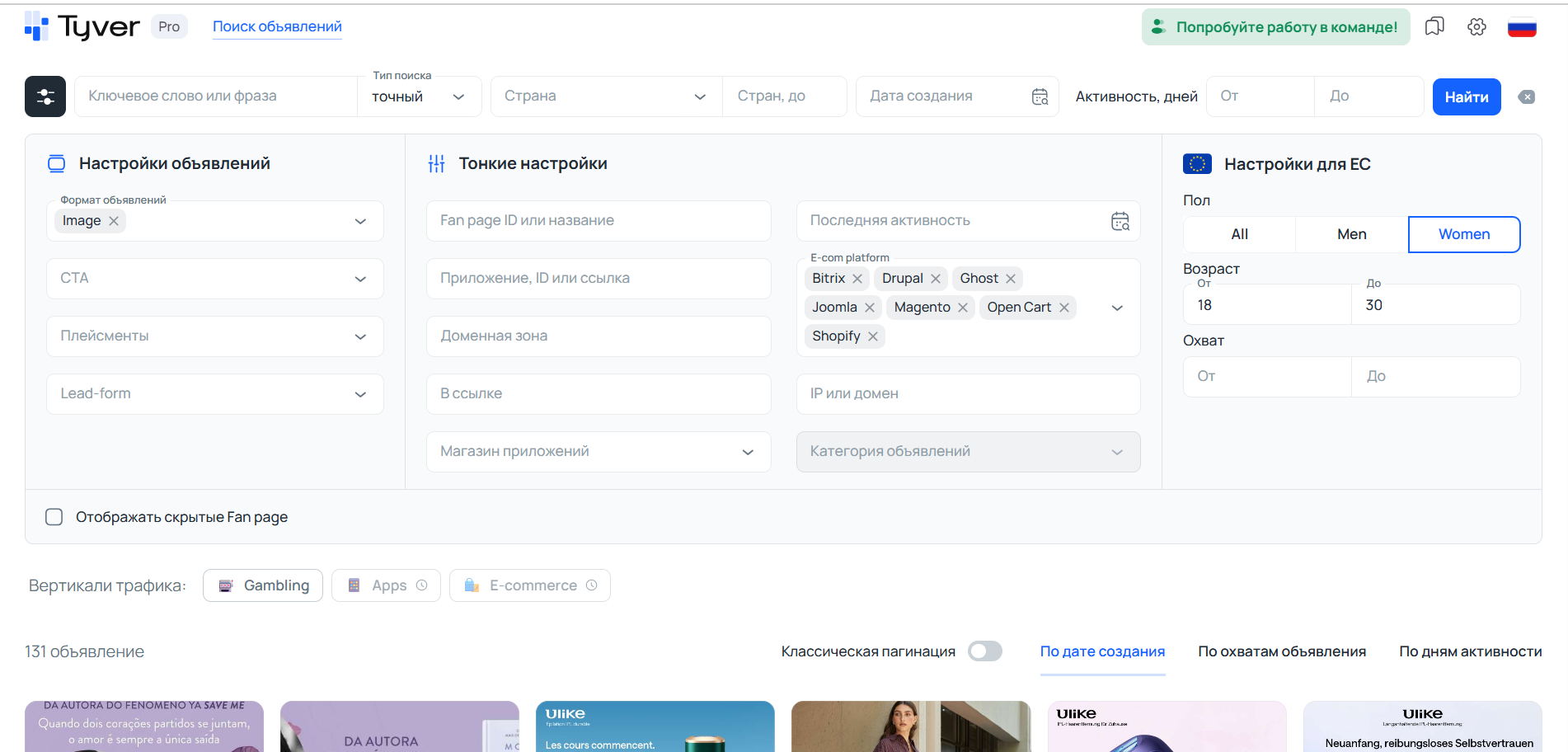Click the filter settings slider icon
1568x752 pixels.
45,96
